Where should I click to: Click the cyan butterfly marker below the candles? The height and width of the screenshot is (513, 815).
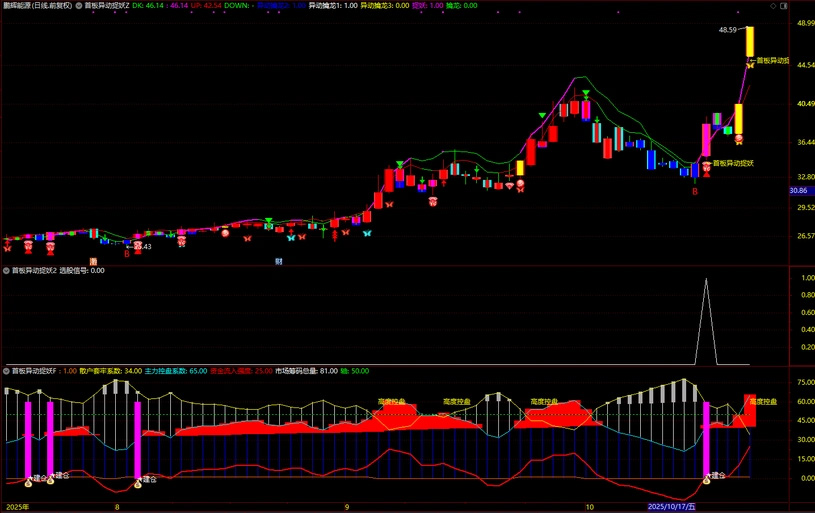click(x=367, y=233)
